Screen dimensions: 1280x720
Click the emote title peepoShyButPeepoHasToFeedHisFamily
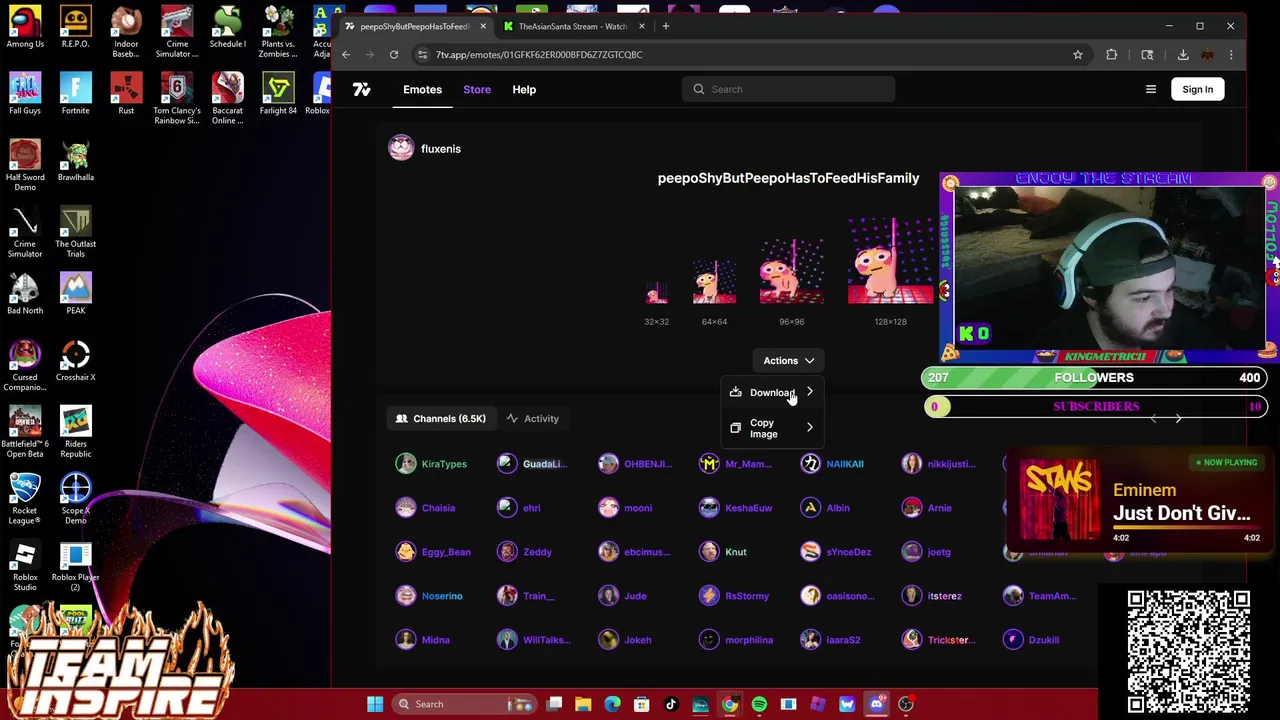click(x=788, y=178)
